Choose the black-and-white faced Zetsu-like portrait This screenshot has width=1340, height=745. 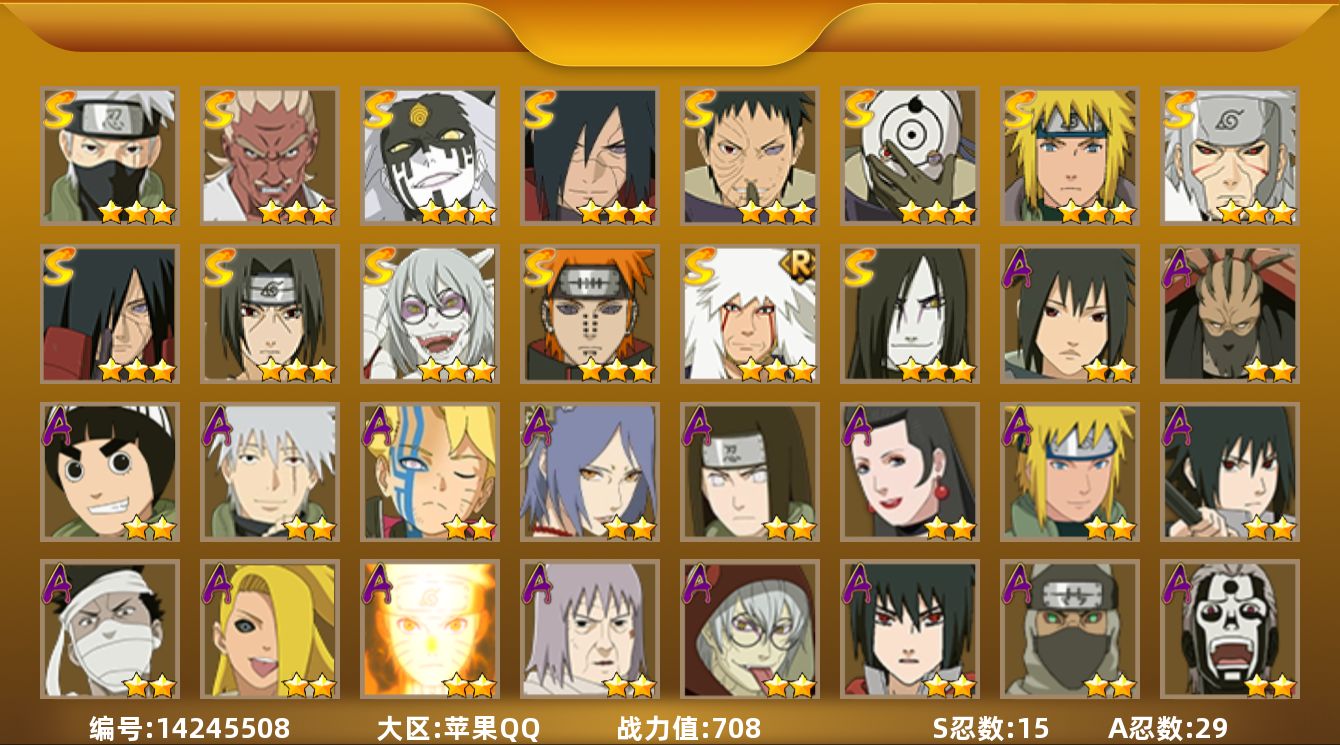point(430,156)
